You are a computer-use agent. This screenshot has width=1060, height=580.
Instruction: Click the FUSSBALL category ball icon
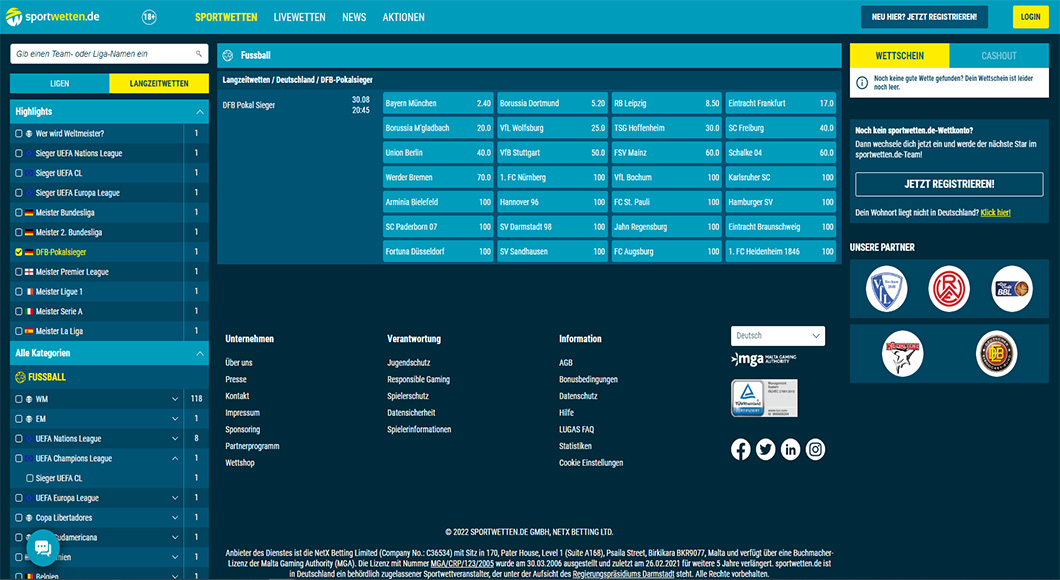[x=20, y=377]
